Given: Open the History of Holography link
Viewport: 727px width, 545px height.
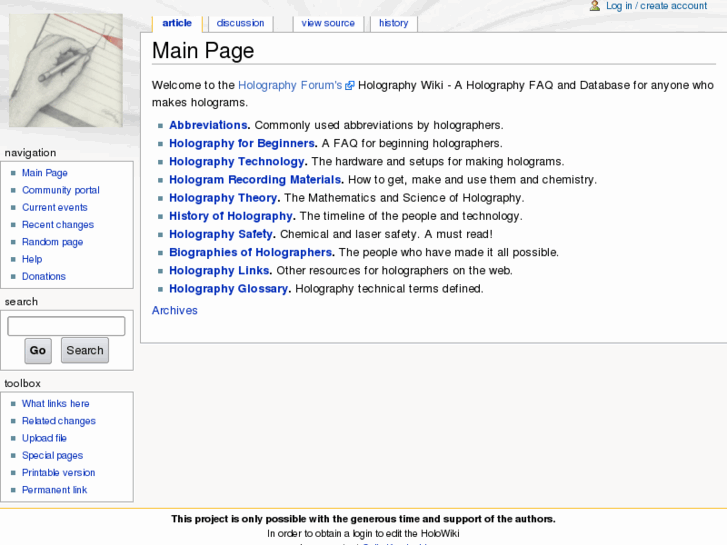Looking at the screenshot, I should point(230,216).
